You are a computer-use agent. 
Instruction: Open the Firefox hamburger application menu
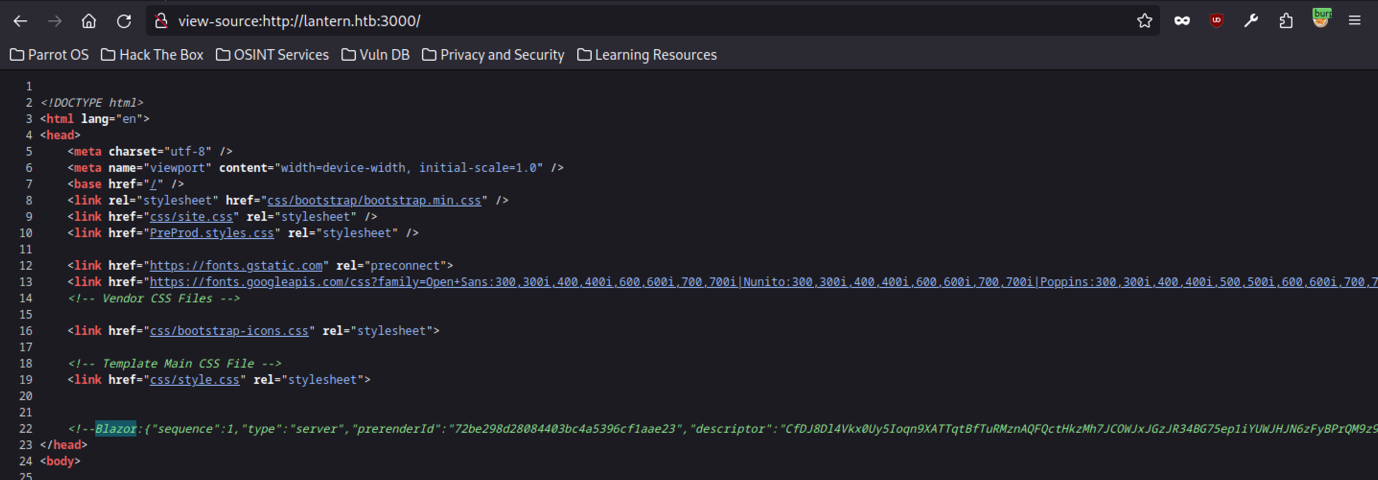coord(1355,21)
